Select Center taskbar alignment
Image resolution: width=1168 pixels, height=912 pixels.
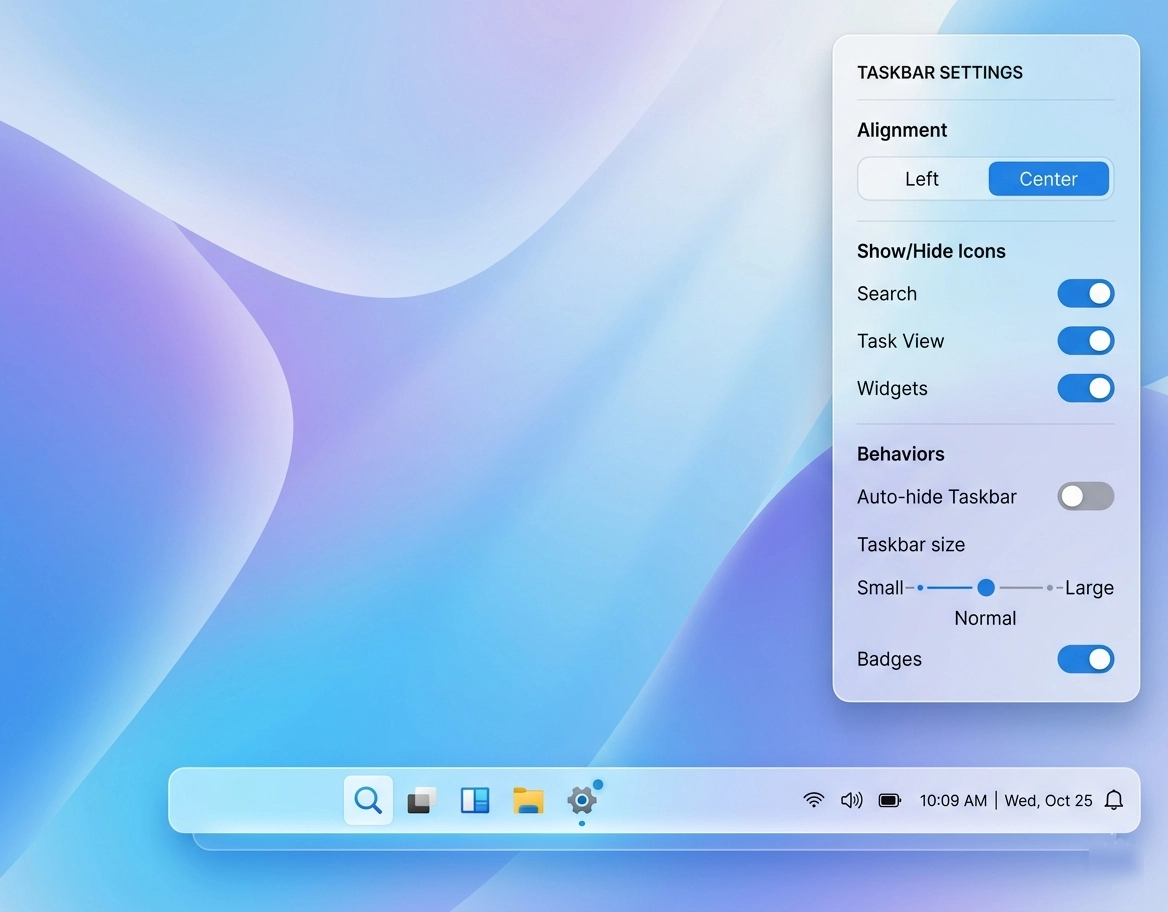point(1048,179)
